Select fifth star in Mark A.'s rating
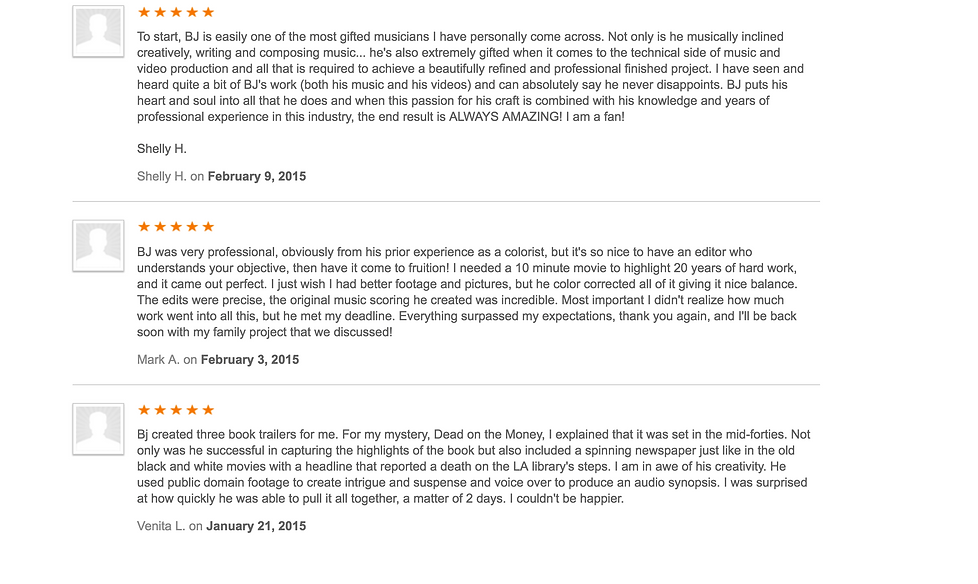Image resolution: width=978 pixels, height=584 pixels. (x=208, y=227)
